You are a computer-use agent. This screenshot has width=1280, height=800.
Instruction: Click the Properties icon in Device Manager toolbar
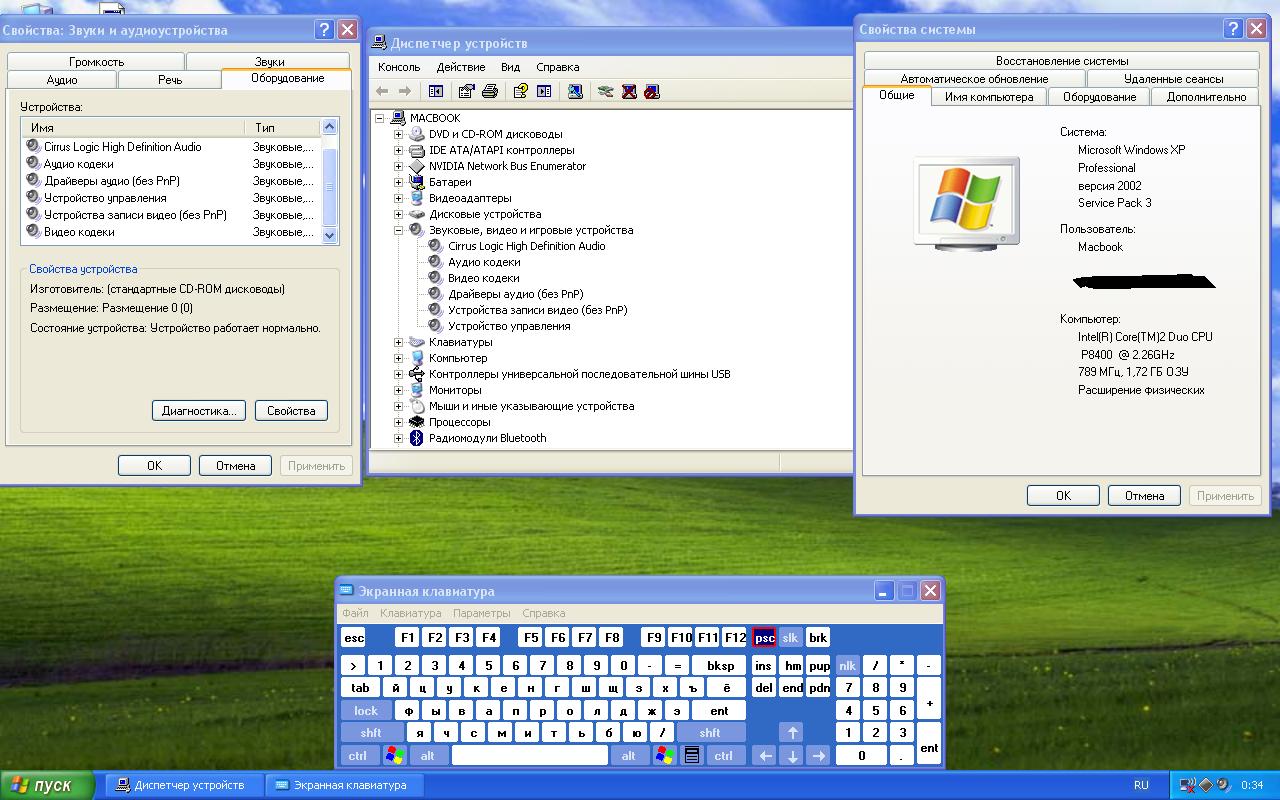pos(466,91)
